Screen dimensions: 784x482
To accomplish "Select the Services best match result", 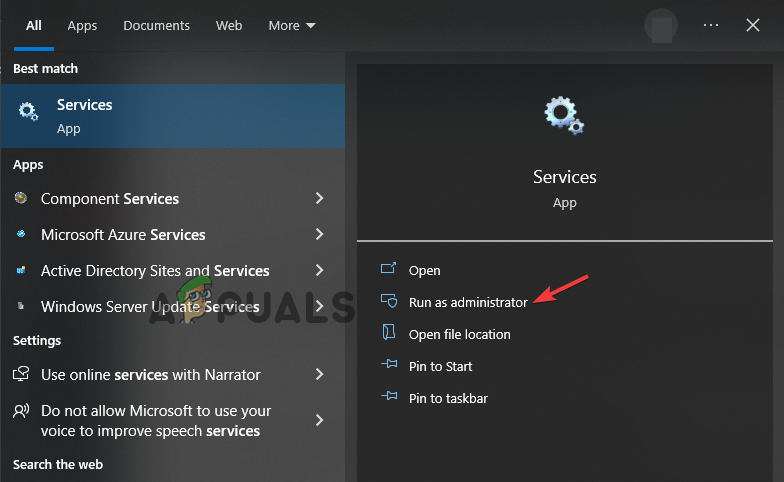I will point(172,116).
